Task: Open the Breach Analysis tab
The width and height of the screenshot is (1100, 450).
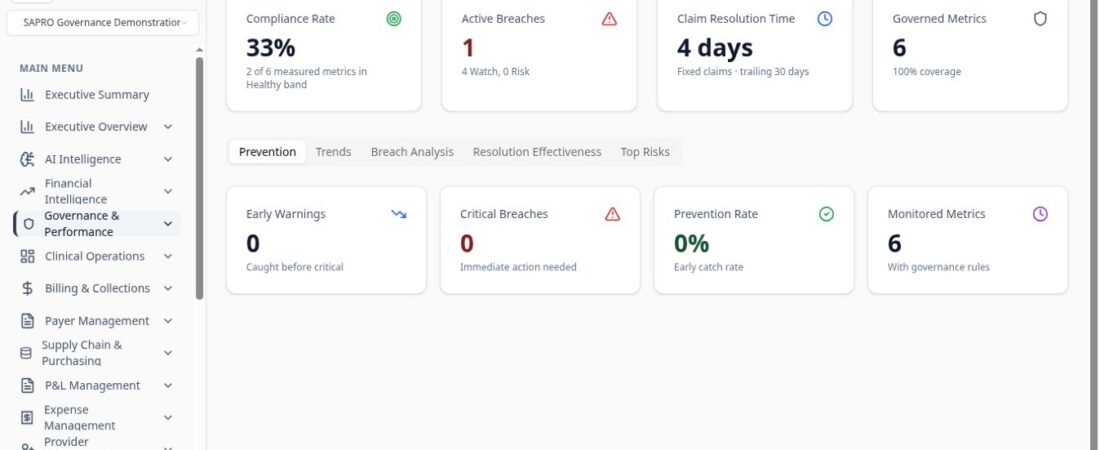Action: pos(412,152)
